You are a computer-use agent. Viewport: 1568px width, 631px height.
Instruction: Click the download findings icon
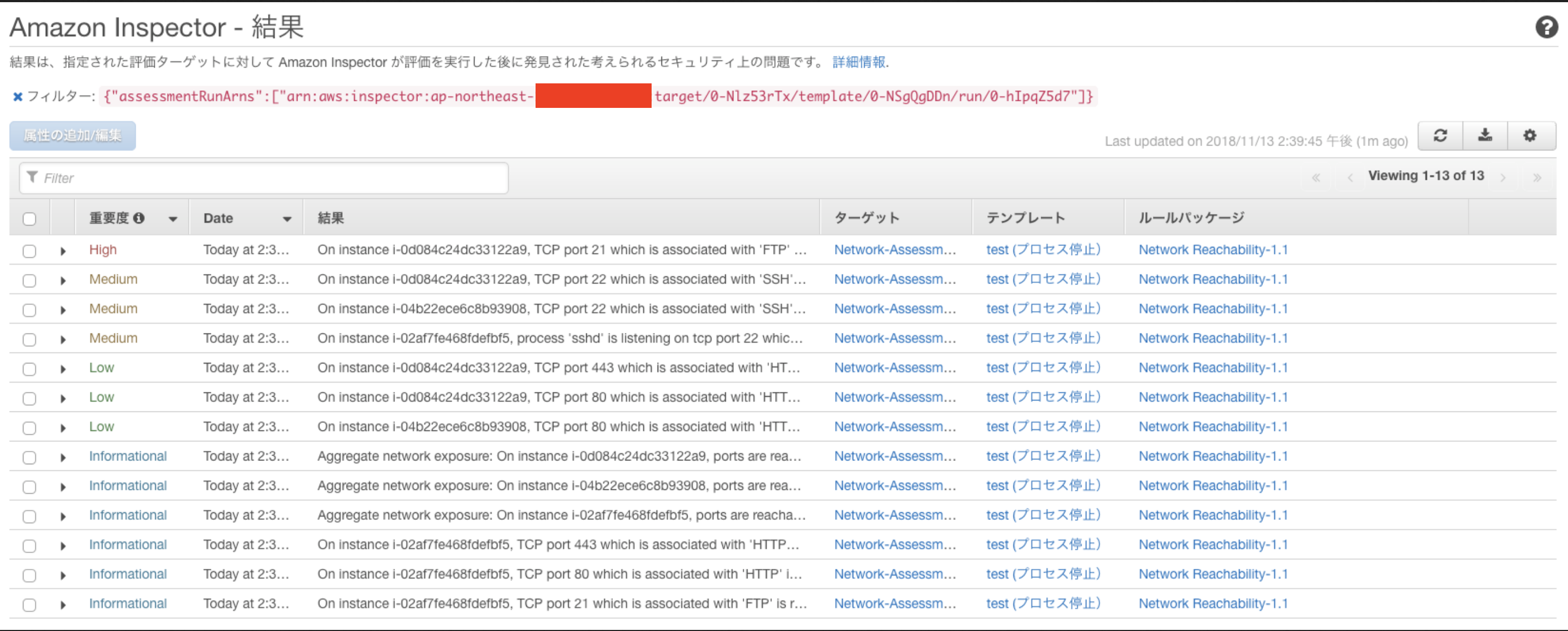point(1485,135)
